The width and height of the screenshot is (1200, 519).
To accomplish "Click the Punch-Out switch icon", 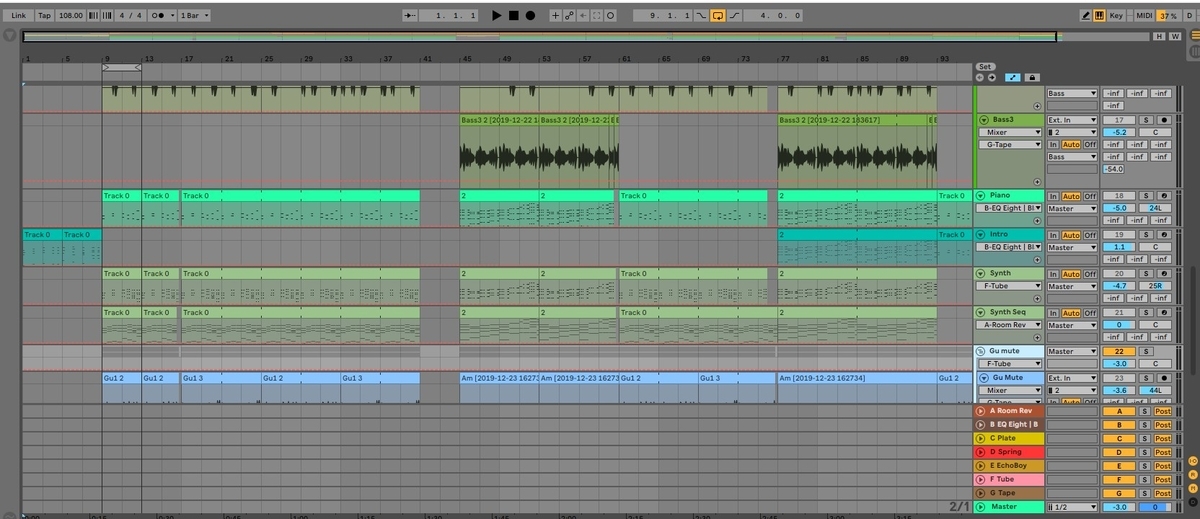I will click(734, 16).
